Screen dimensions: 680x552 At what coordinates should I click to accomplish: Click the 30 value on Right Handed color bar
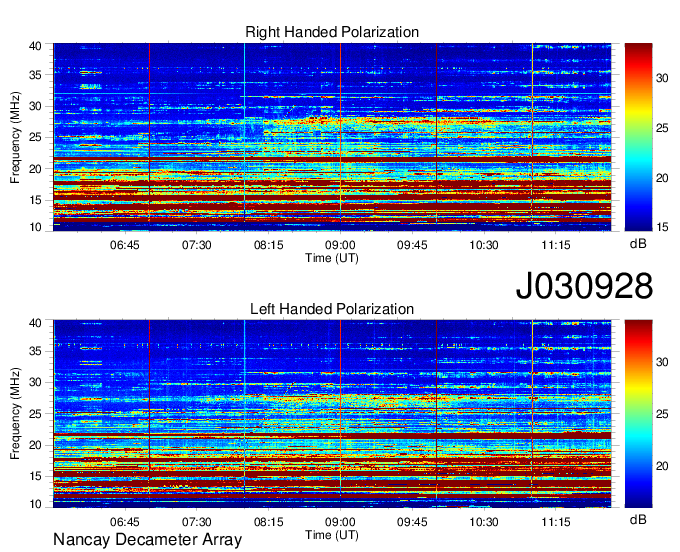[x=662, y=78]
